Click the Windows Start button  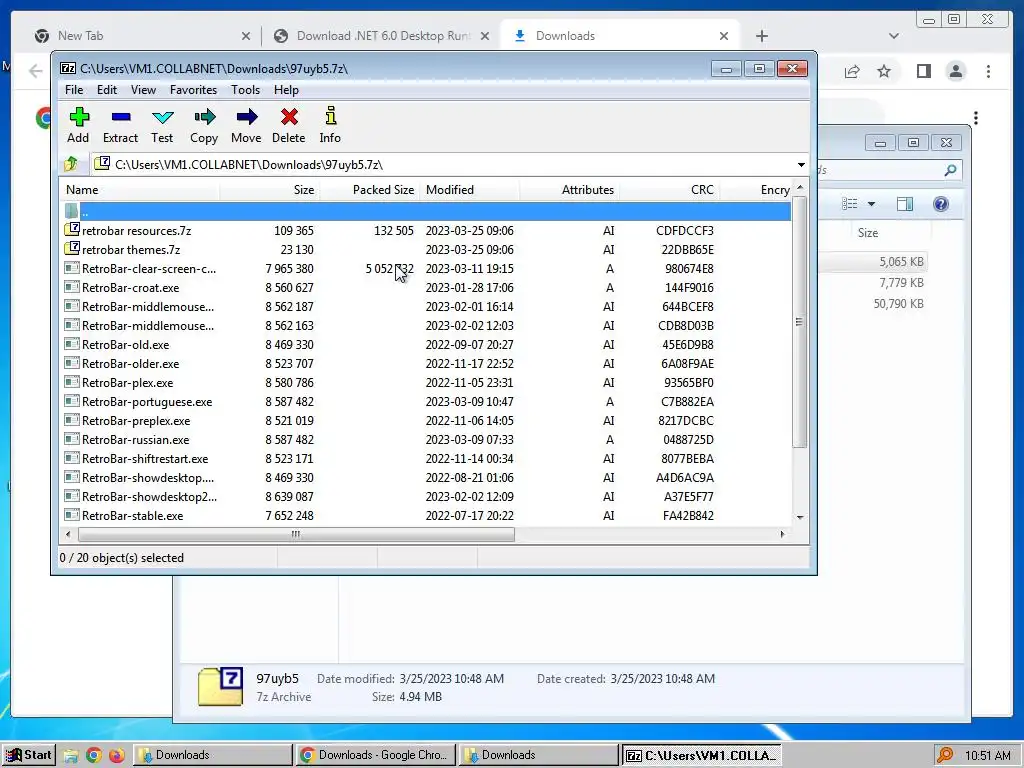coord(29,755)
